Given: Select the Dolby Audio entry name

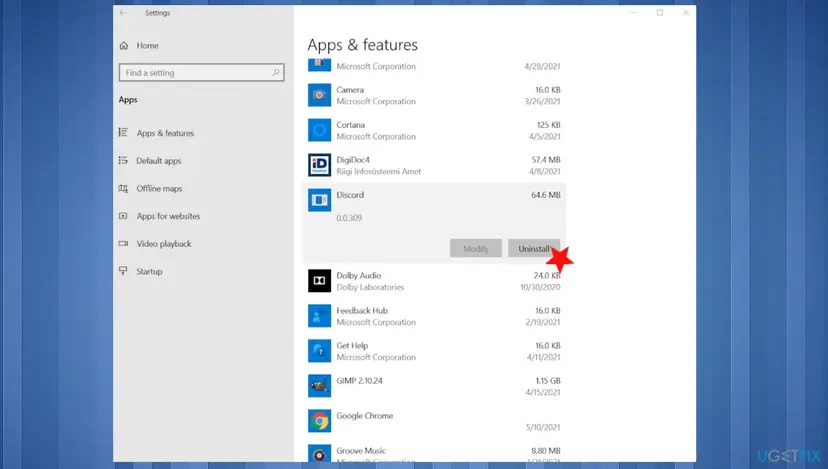Looking at the screenshot, I should [x=359, y=276].
